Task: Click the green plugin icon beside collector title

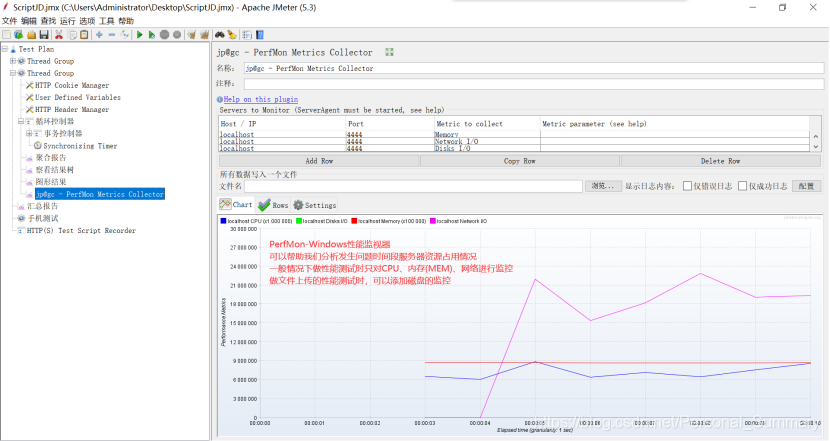Action: [x=390, y=52]
